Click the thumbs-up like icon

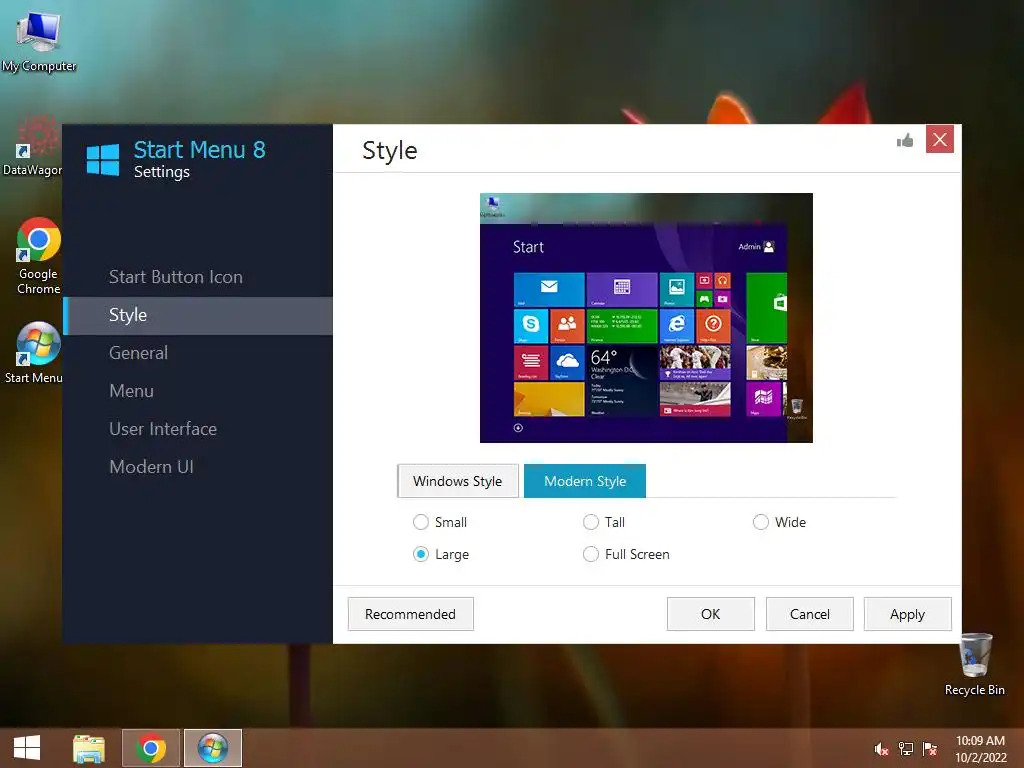click(904, 140)
